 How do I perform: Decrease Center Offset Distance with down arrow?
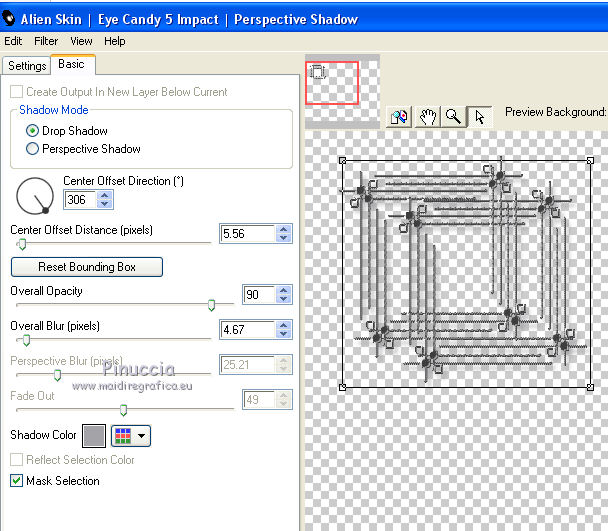(283, 238)
